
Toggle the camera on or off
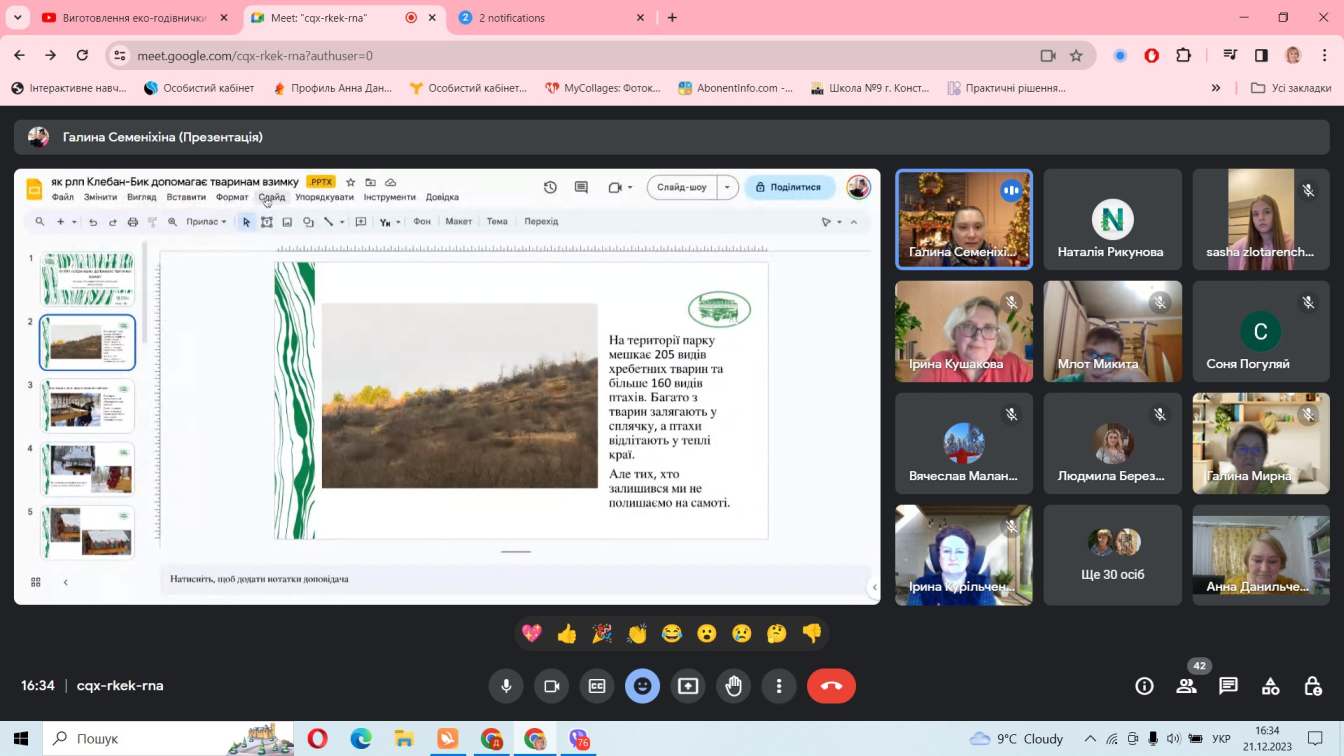(x=551, y=686)
